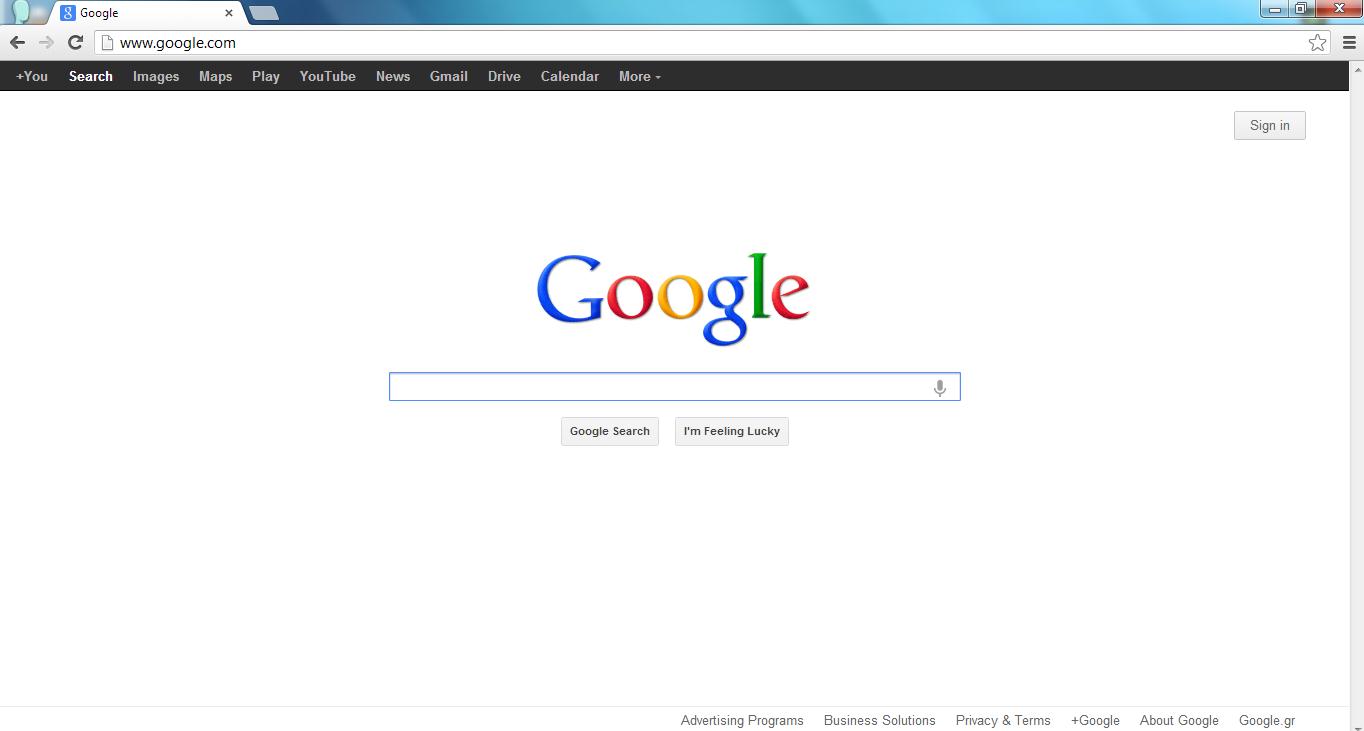Open the Business Solutions page
The width and height of the screenshot is (1364, 731).
879,720
